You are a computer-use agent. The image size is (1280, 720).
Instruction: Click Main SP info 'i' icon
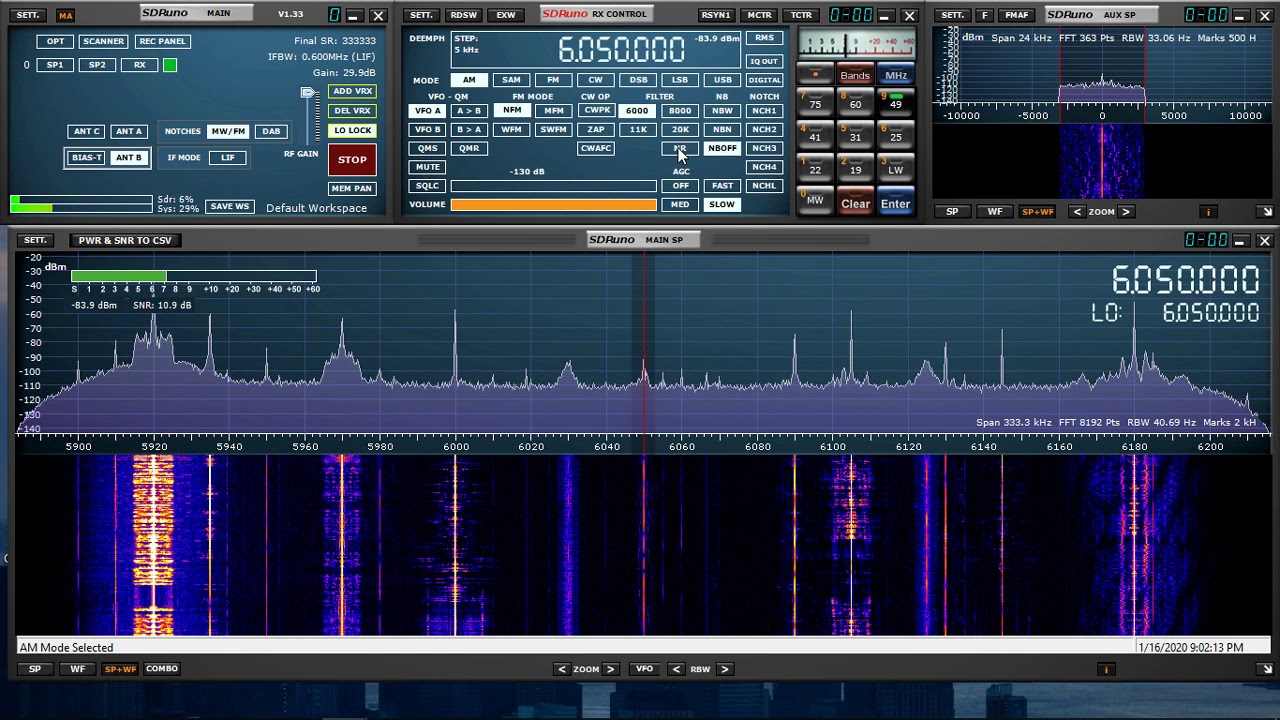1106,669
